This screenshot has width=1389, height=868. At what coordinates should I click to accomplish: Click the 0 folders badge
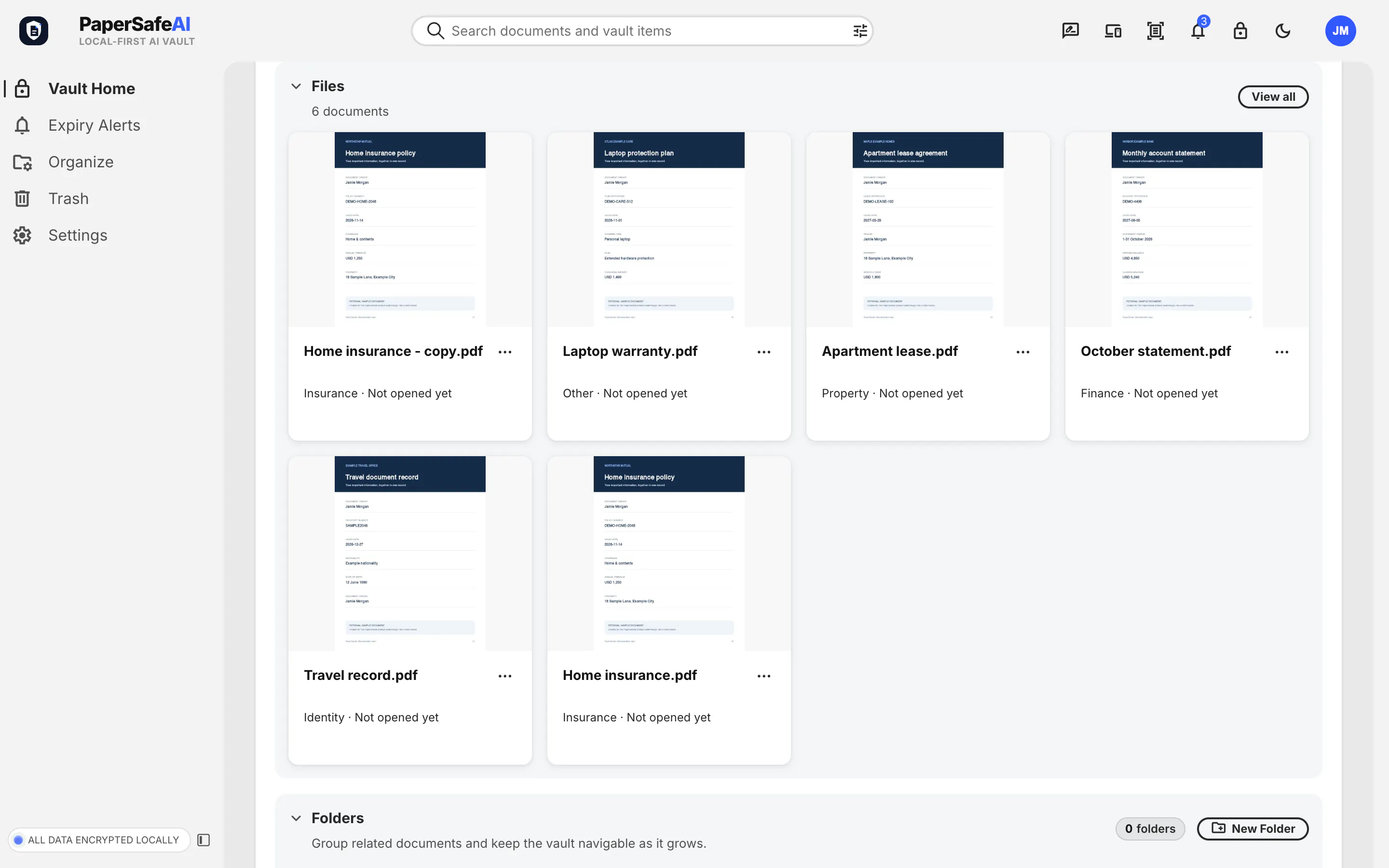pos(1150,828)
